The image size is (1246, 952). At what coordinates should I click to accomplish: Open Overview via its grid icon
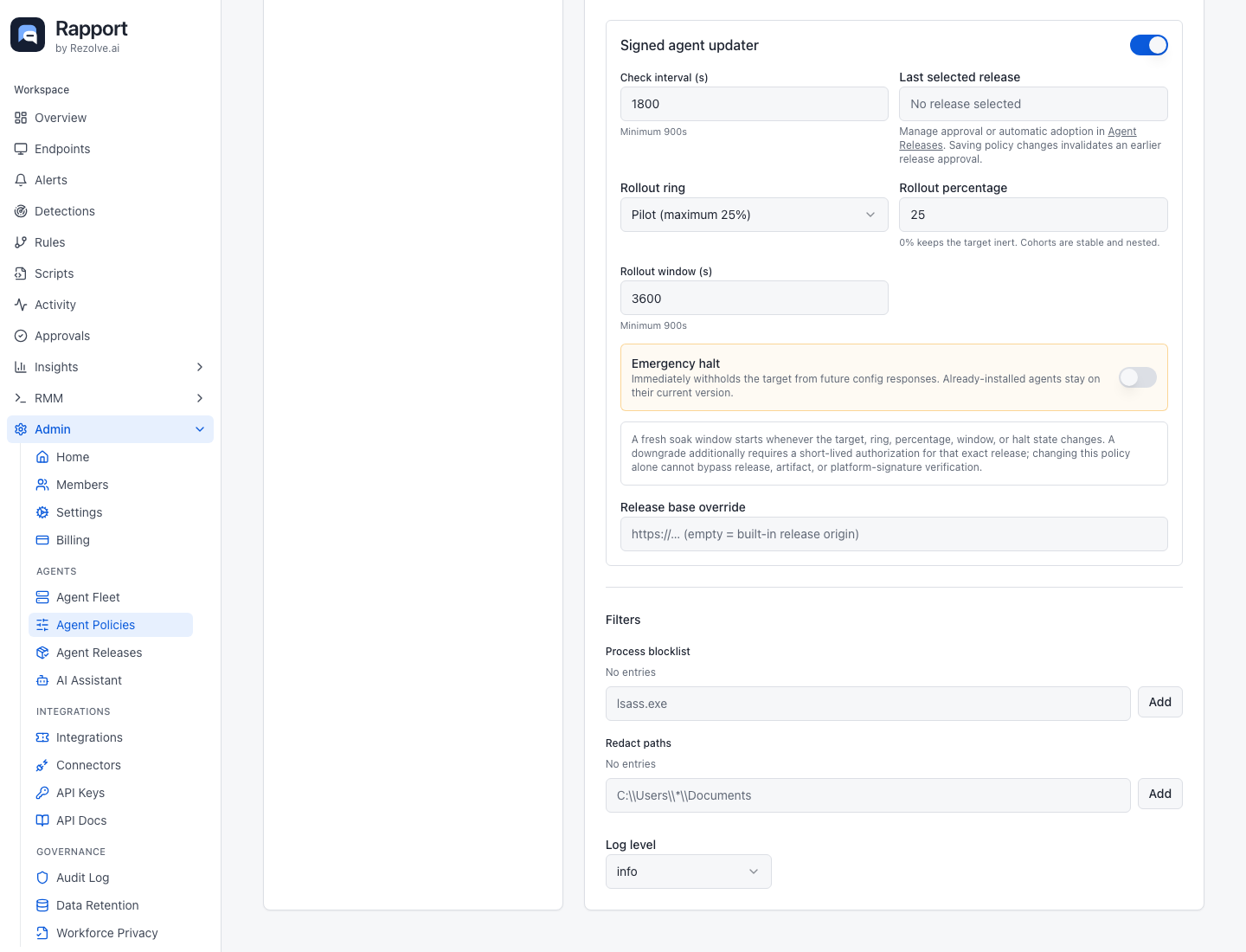pos(21,118)
